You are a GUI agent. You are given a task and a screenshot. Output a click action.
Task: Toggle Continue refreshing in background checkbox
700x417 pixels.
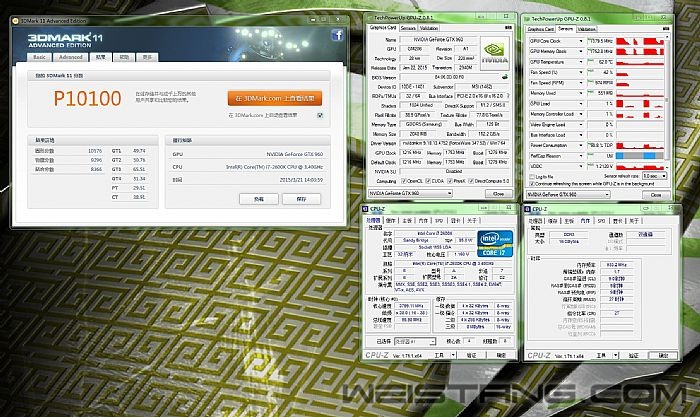click(x=530, y=184)
